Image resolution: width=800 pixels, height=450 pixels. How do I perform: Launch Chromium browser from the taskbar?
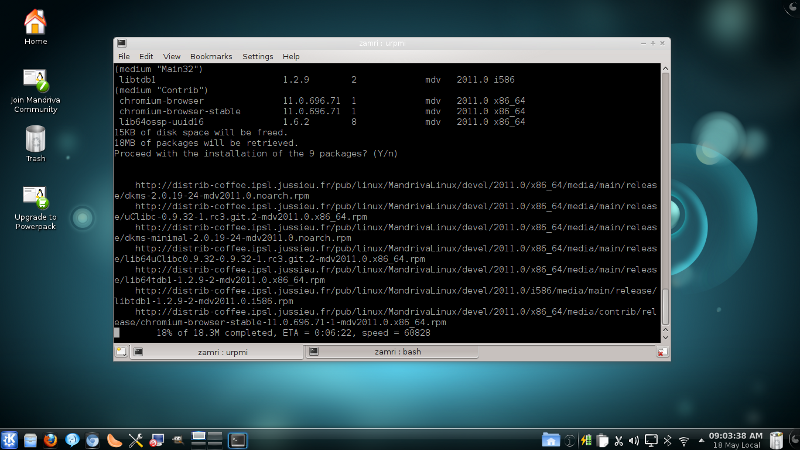coord(92,440)
